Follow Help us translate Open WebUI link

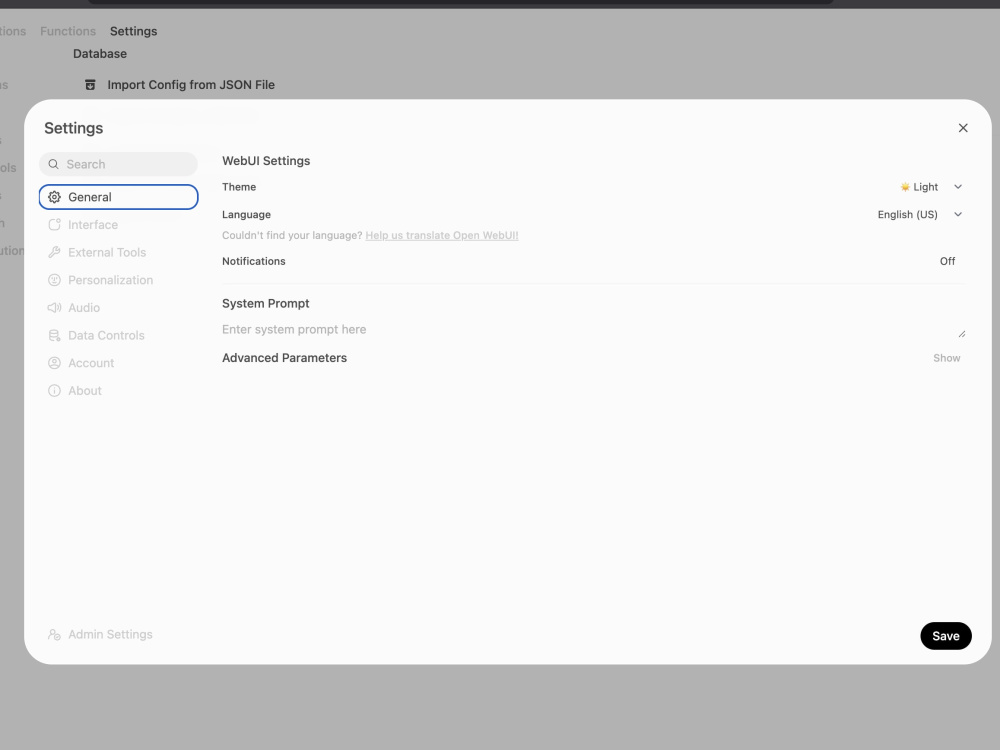click(x=442, y=235)
